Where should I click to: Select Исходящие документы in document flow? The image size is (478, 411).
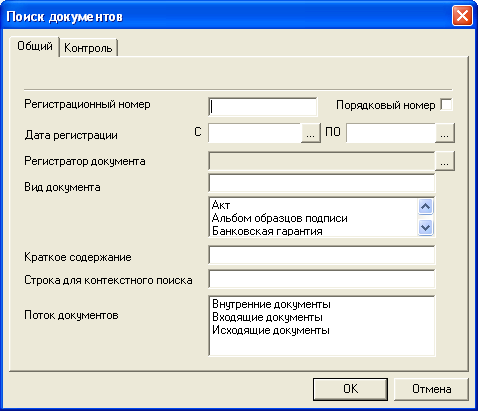click(x=271, y=330)
